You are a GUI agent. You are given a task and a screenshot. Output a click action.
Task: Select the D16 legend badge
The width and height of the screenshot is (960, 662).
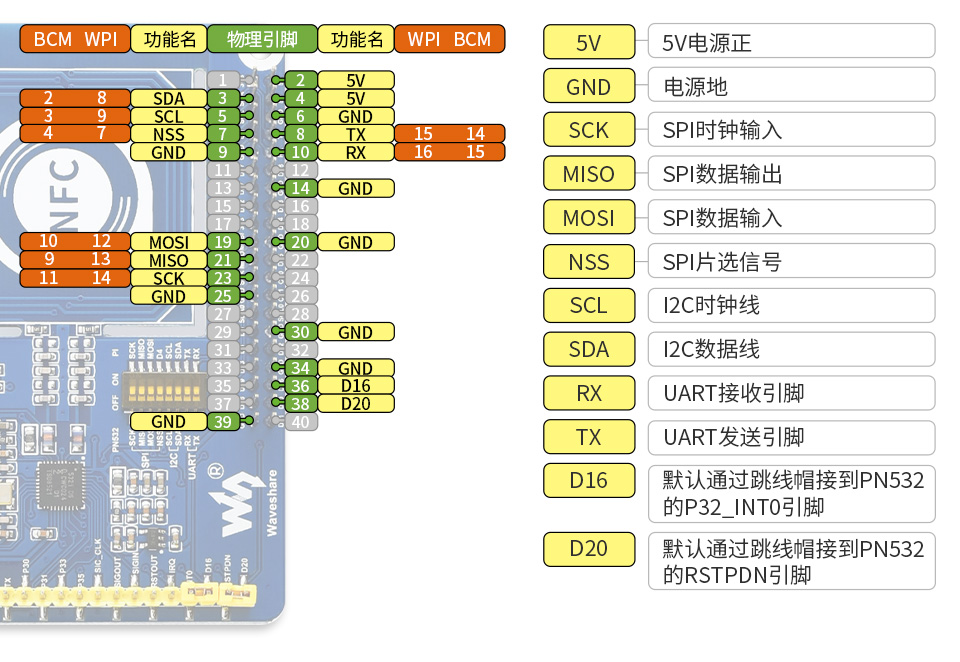588,480
